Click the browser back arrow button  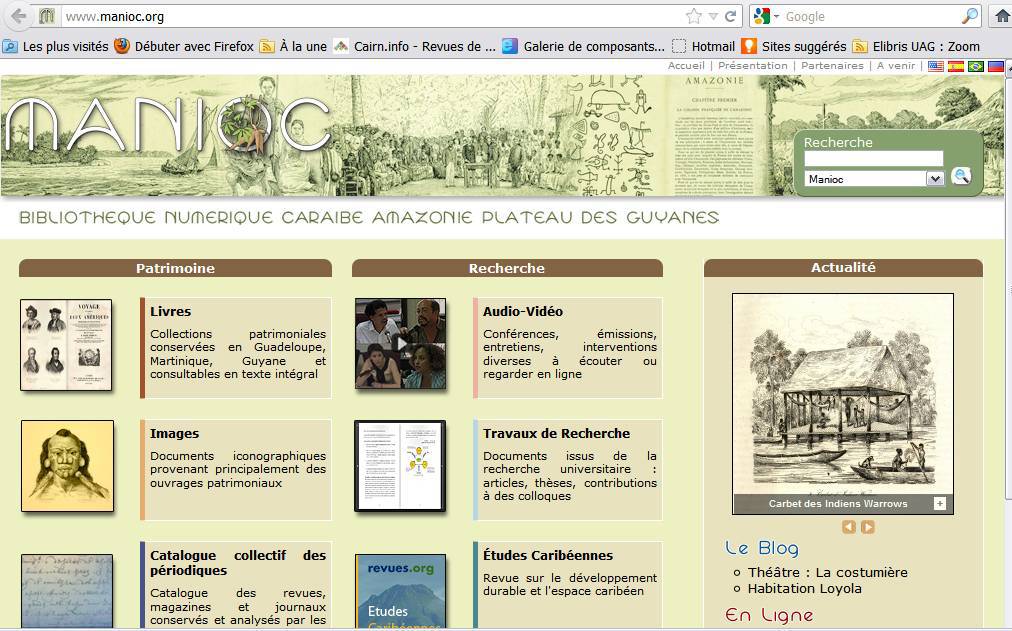(x=17, y=16)
